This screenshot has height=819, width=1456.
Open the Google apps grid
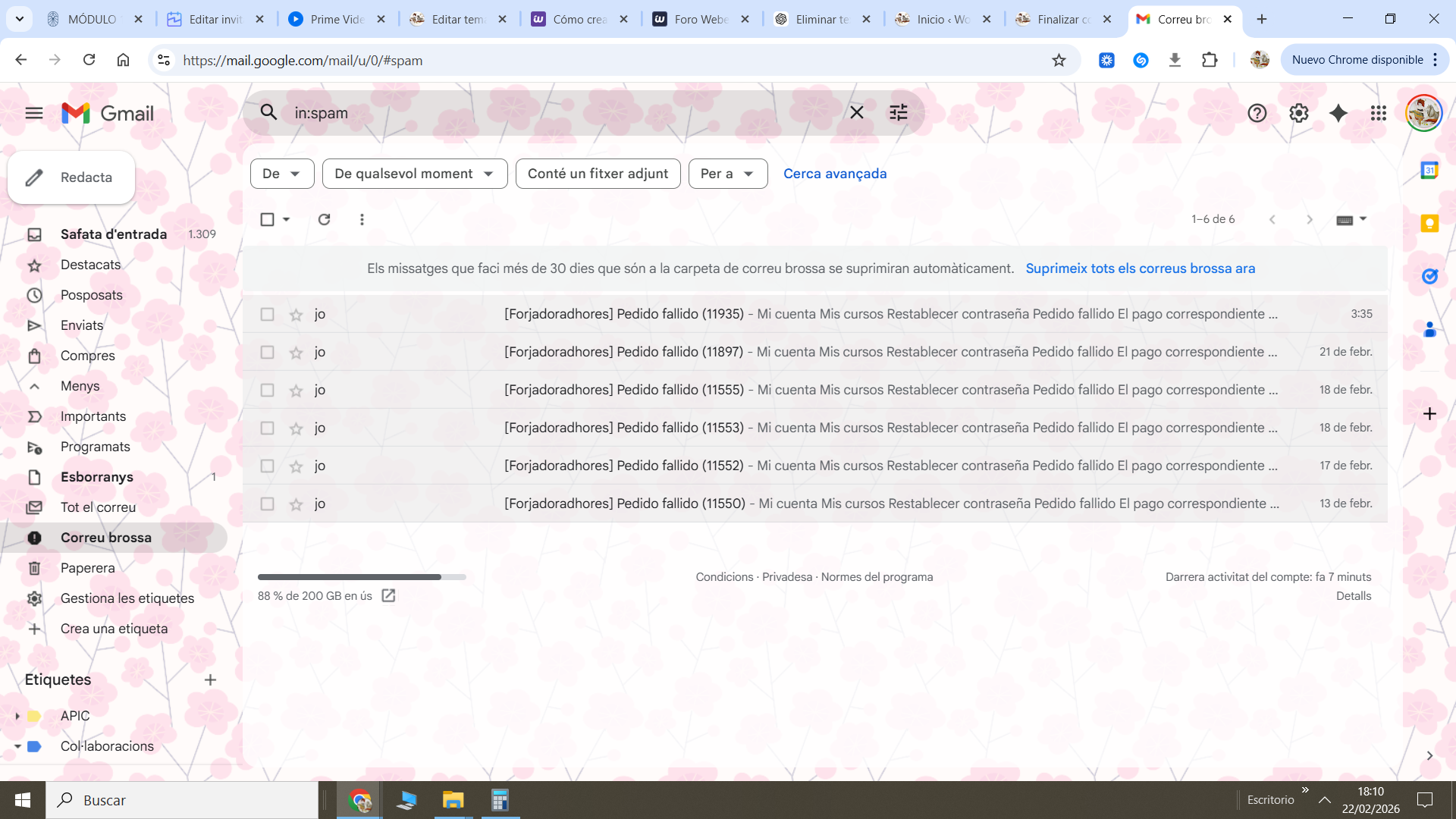pos(1379,113)
